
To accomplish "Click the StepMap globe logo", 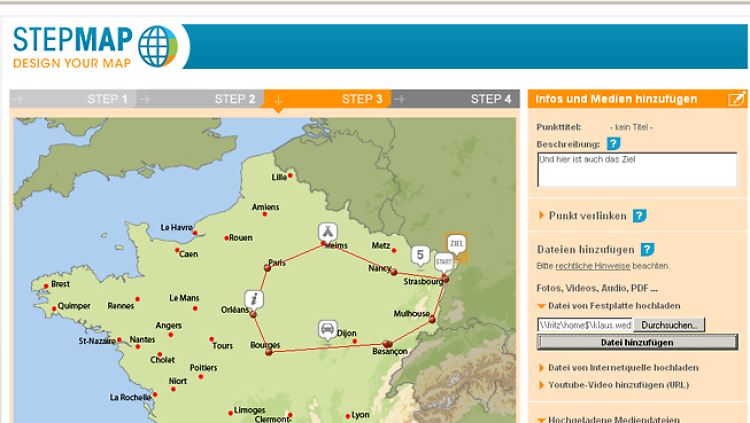I will (x=157, y=45).
